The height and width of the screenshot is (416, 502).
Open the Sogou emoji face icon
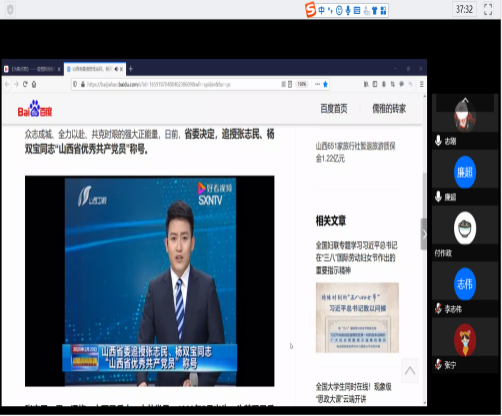coord(339,10)
